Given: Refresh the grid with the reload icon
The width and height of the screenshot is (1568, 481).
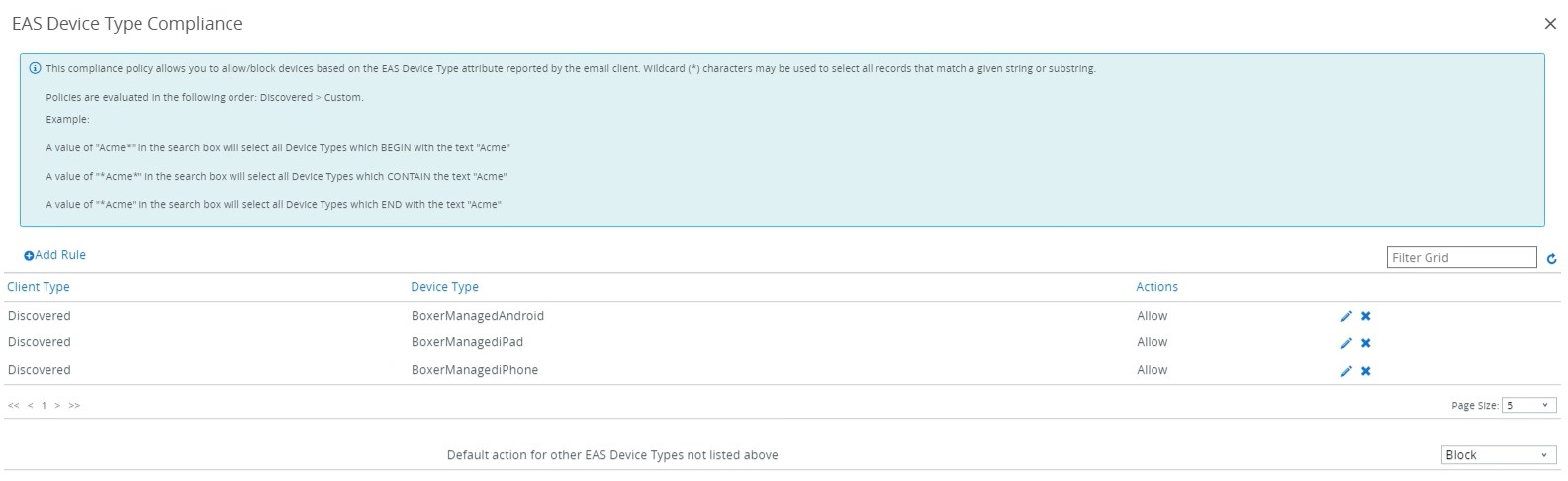Looking at the screenshot, I should click(1551, 259).
